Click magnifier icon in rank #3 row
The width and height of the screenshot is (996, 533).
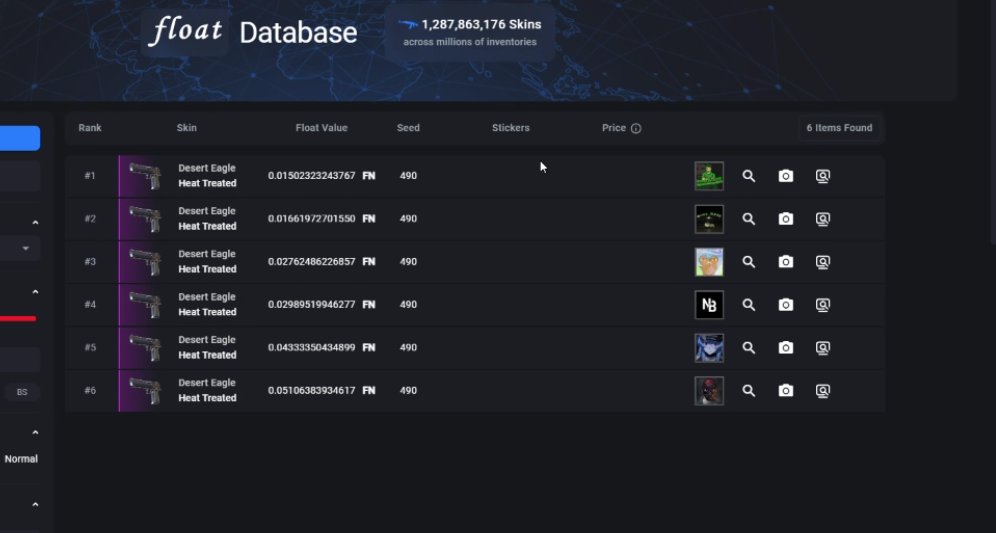[749, 262]
